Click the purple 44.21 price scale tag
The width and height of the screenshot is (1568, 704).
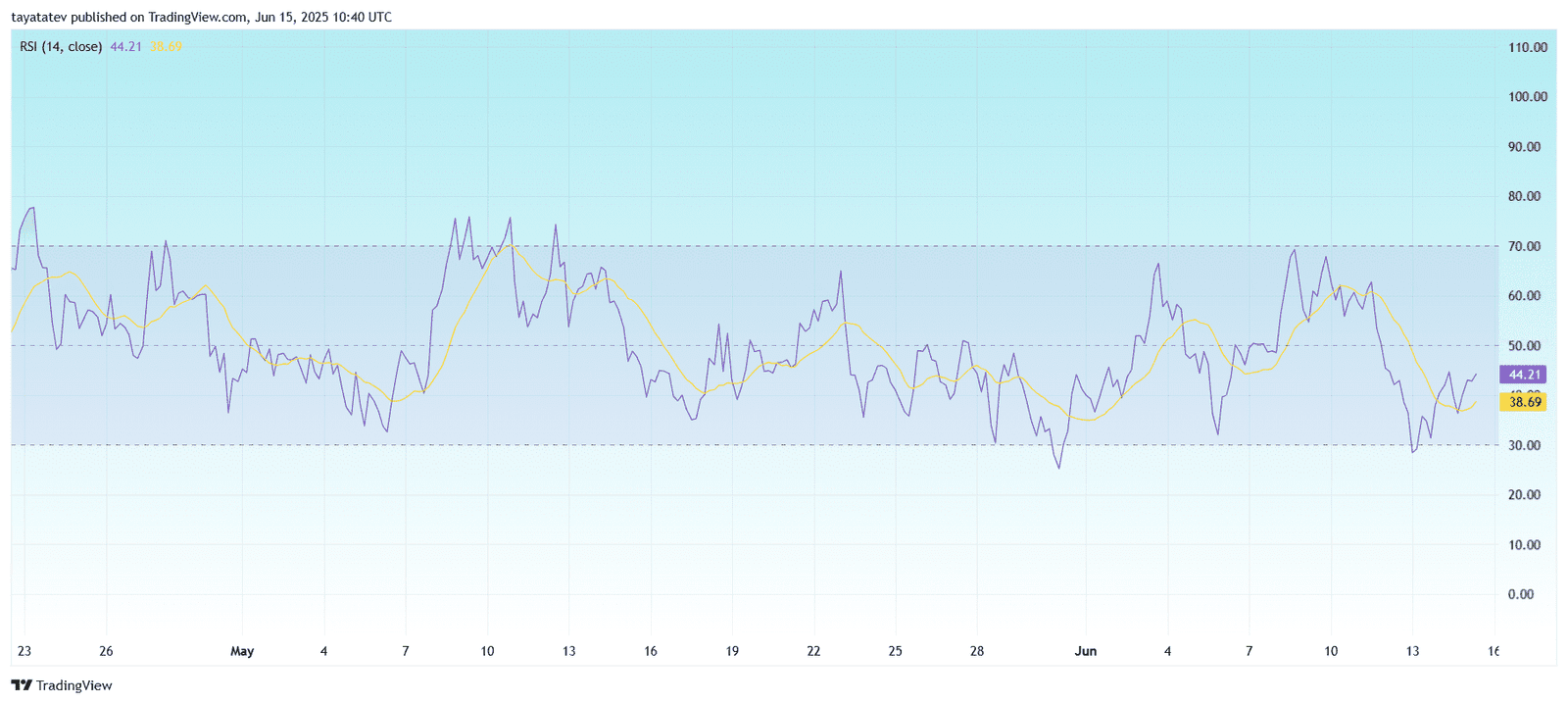(x=1524, y=375)
